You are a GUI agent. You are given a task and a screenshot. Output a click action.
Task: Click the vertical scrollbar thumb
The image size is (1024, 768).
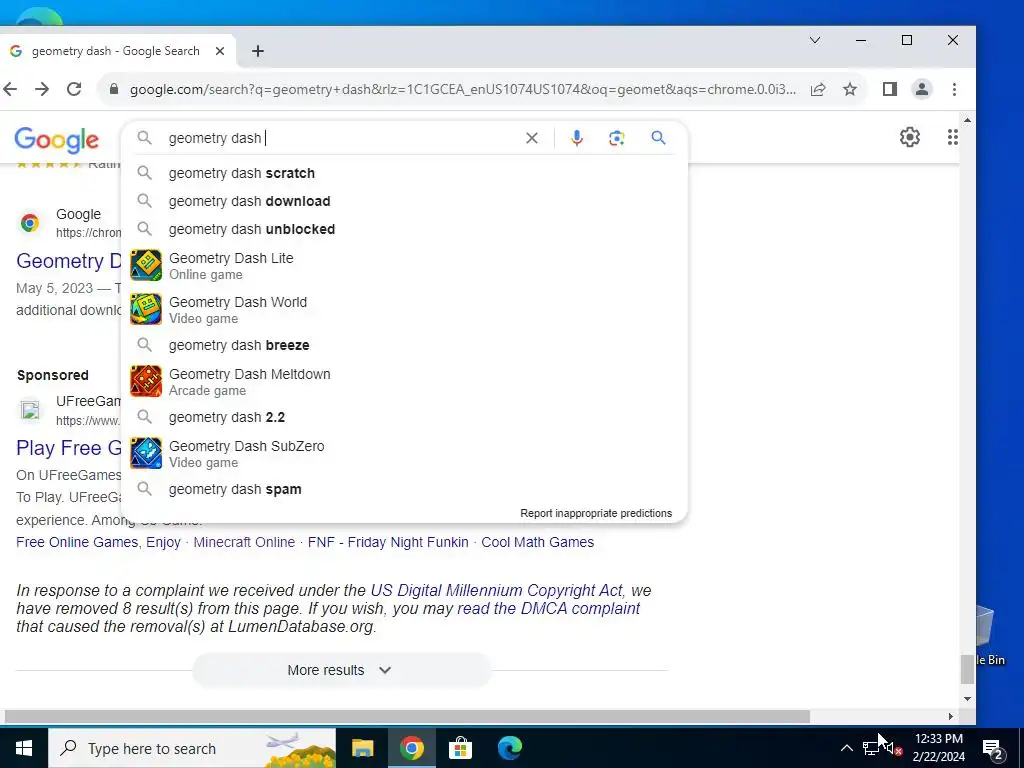[967, 669]
